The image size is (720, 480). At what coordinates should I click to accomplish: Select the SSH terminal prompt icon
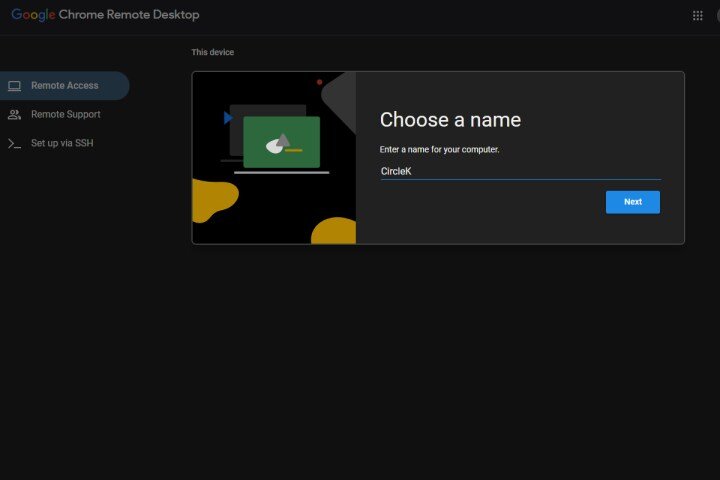click(14, 143)
